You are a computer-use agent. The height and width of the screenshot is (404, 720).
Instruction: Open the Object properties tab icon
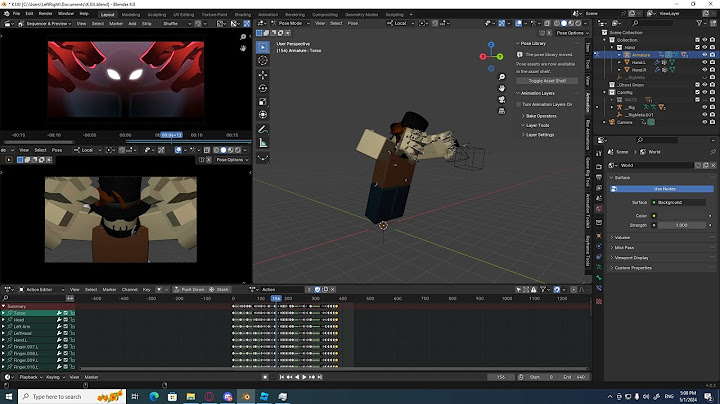click(x=599, y=236)
